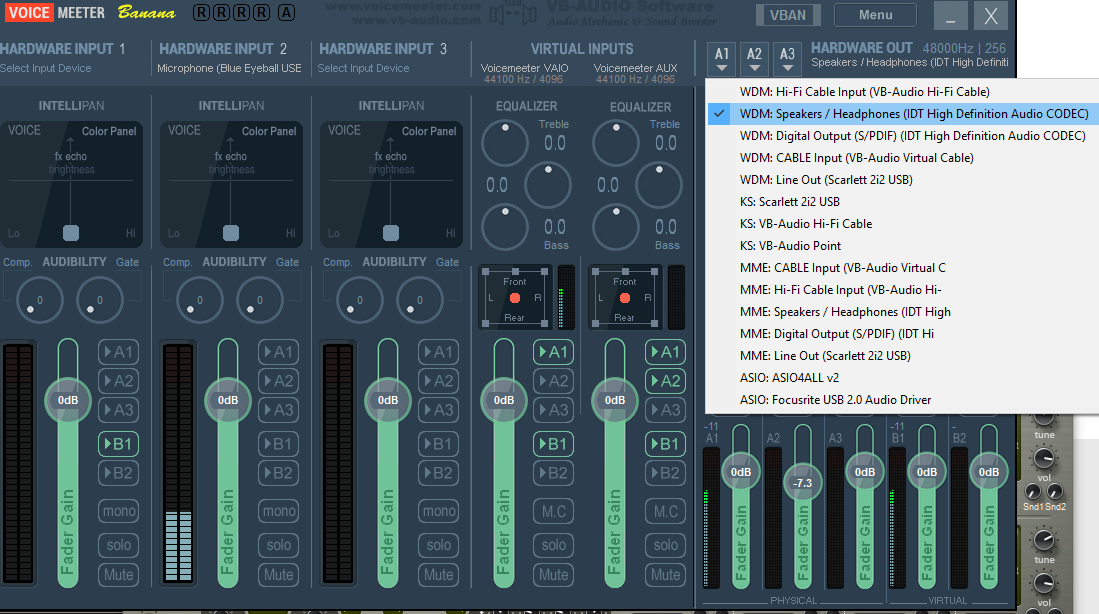Solo Hardware Input 2

[x=278, y=545]
